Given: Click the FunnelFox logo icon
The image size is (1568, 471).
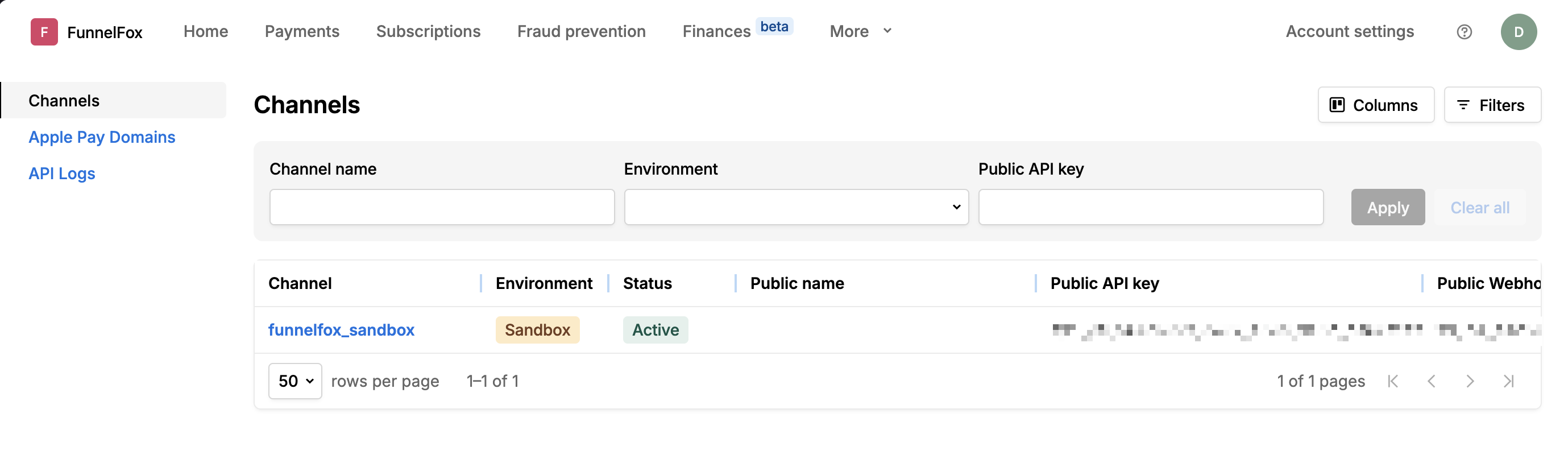Looking at the screenshot, I should tap(44, 32).
